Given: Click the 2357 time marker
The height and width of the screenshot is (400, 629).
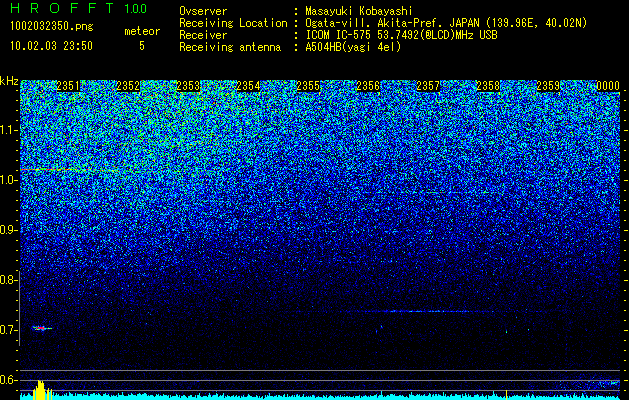Looking at the screenshot, I should tap(428, 86).
